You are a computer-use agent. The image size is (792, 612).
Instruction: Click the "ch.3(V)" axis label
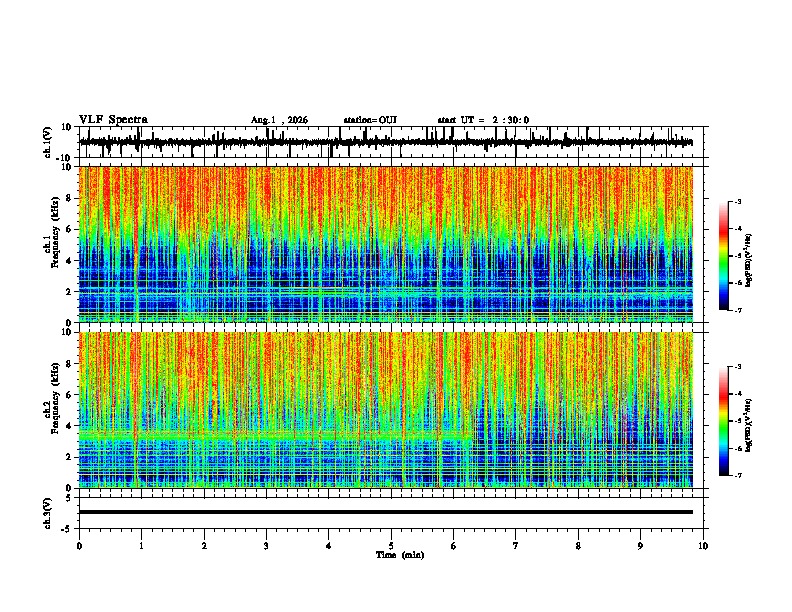coord(48,513)
